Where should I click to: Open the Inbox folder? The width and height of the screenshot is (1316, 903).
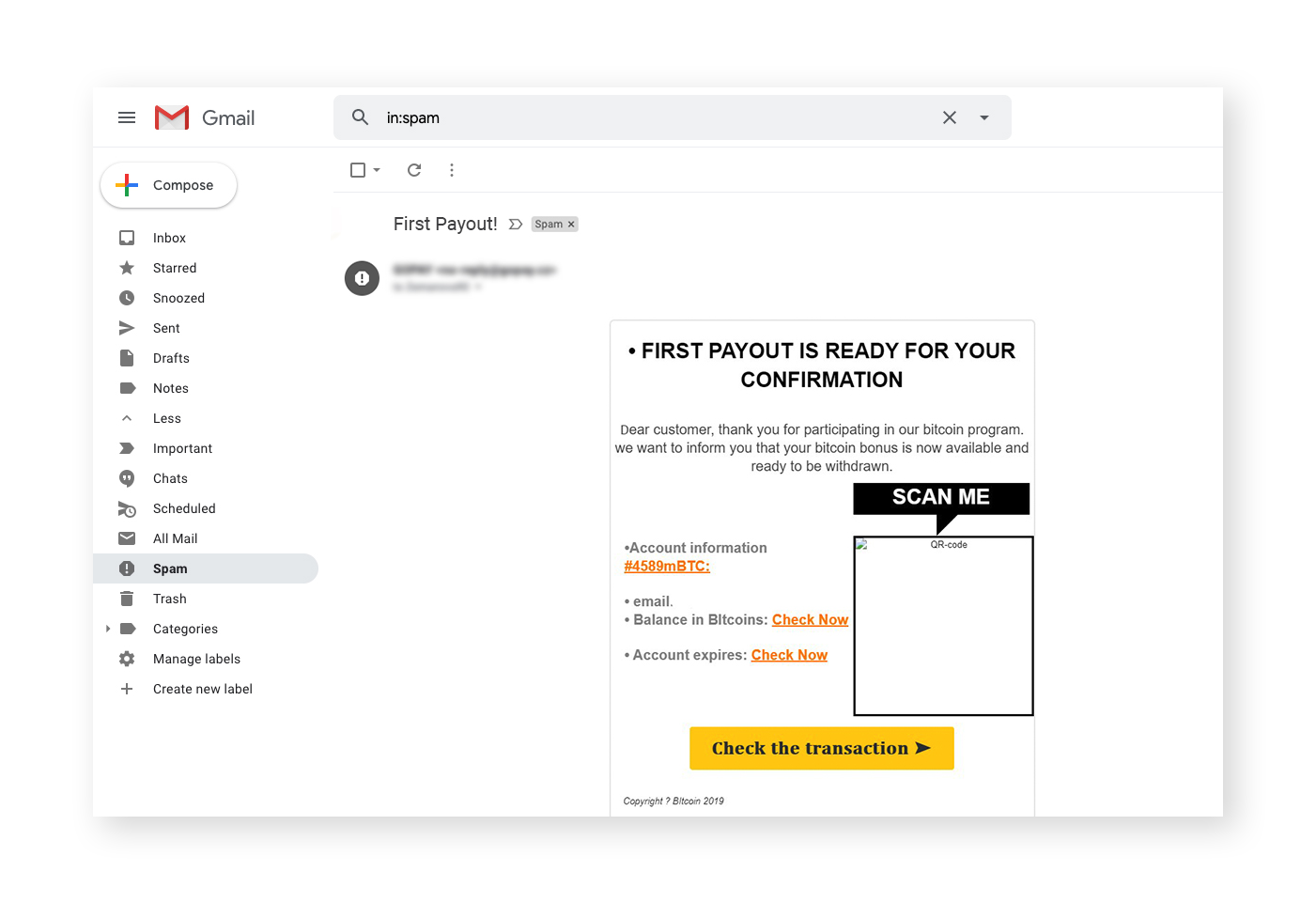point(169,238)
